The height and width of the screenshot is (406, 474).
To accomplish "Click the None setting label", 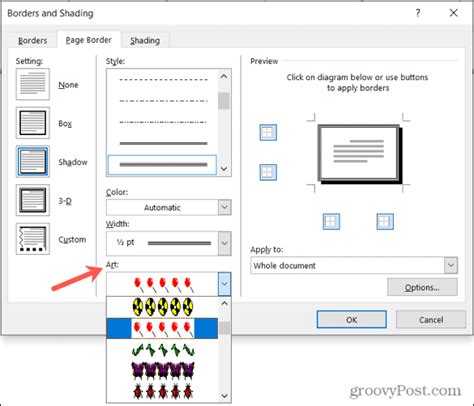I will point(68,85).
